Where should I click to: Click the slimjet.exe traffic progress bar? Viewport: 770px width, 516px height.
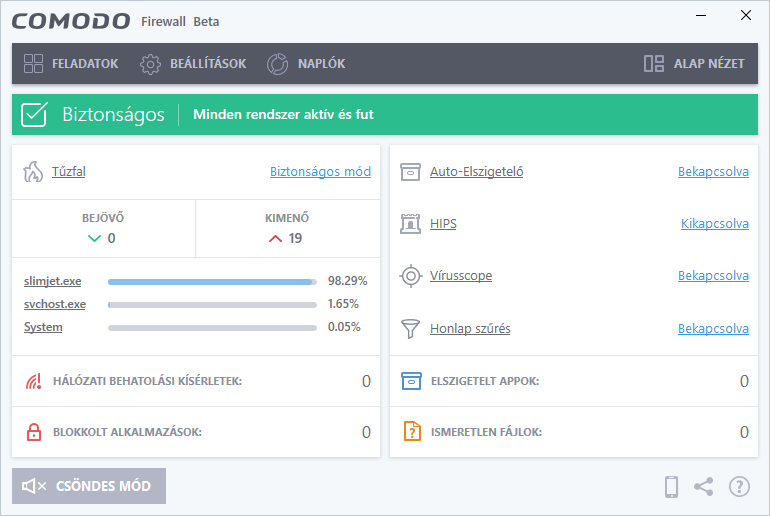click(x=212, y=282)
